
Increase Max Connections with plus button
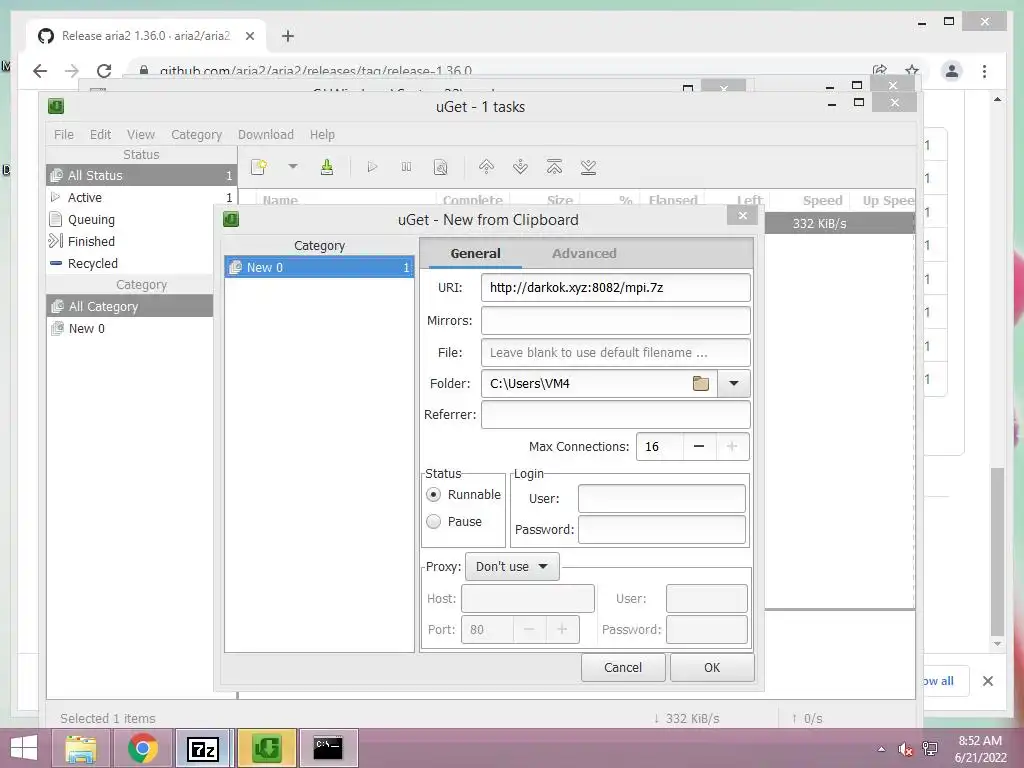[732, 447]
